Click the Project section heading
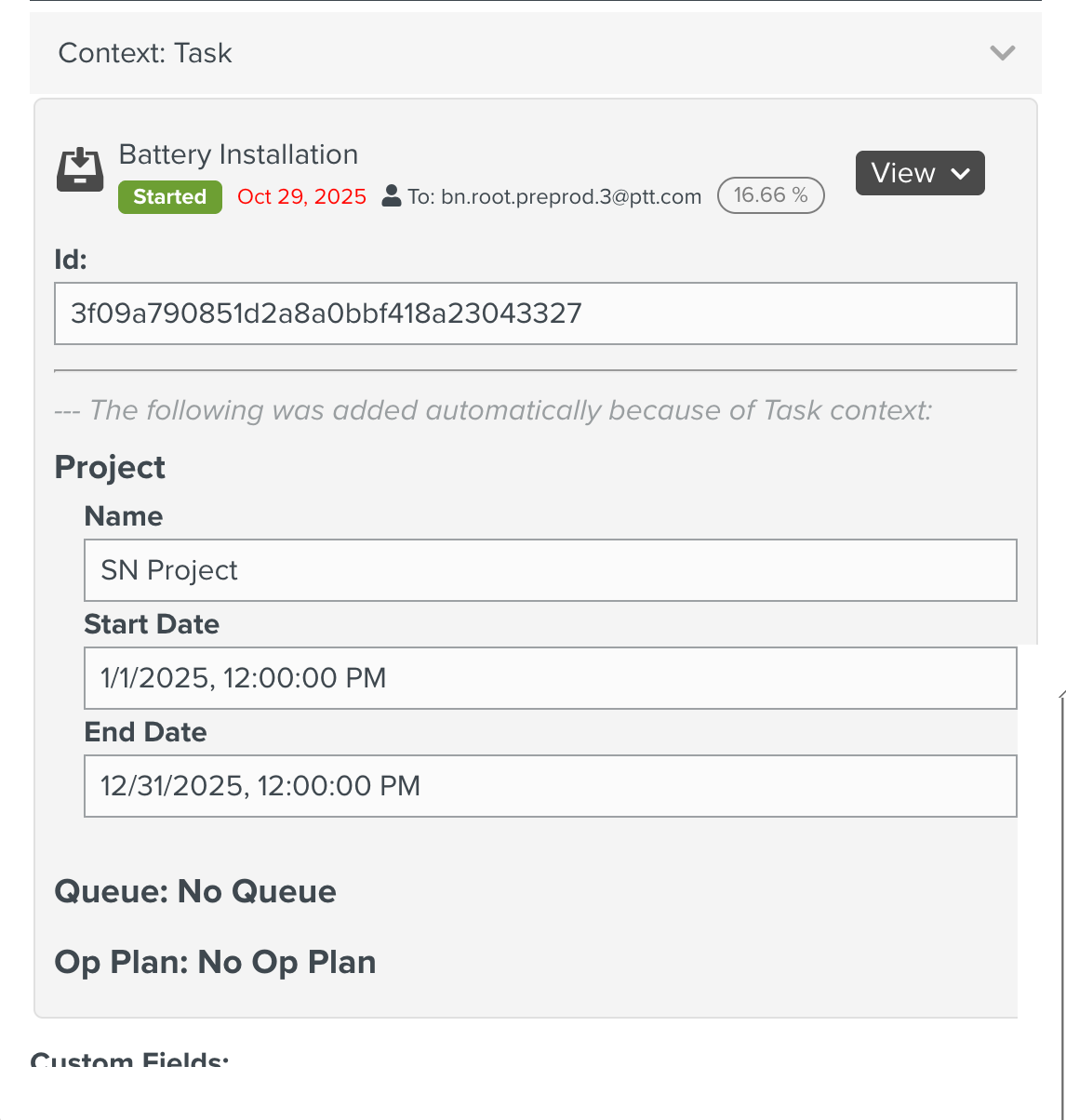The image size is (1066, 1120). [110, 467]
